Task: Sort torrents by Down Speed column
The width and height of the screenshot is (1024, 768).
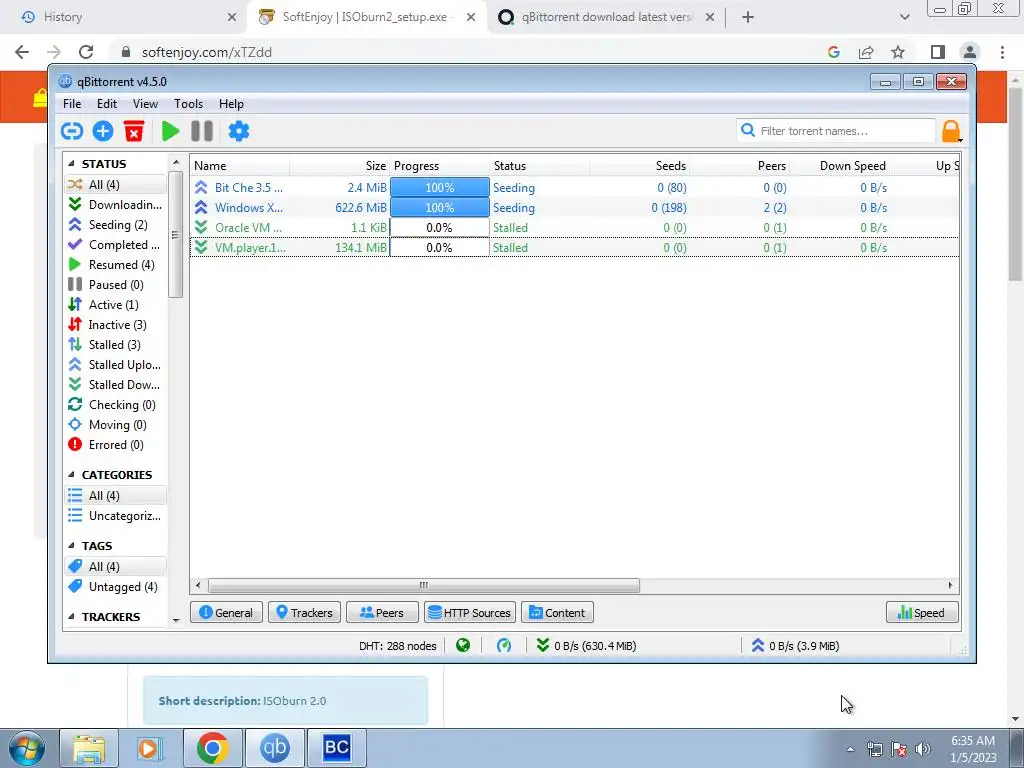Action: [x=840, y=166]
